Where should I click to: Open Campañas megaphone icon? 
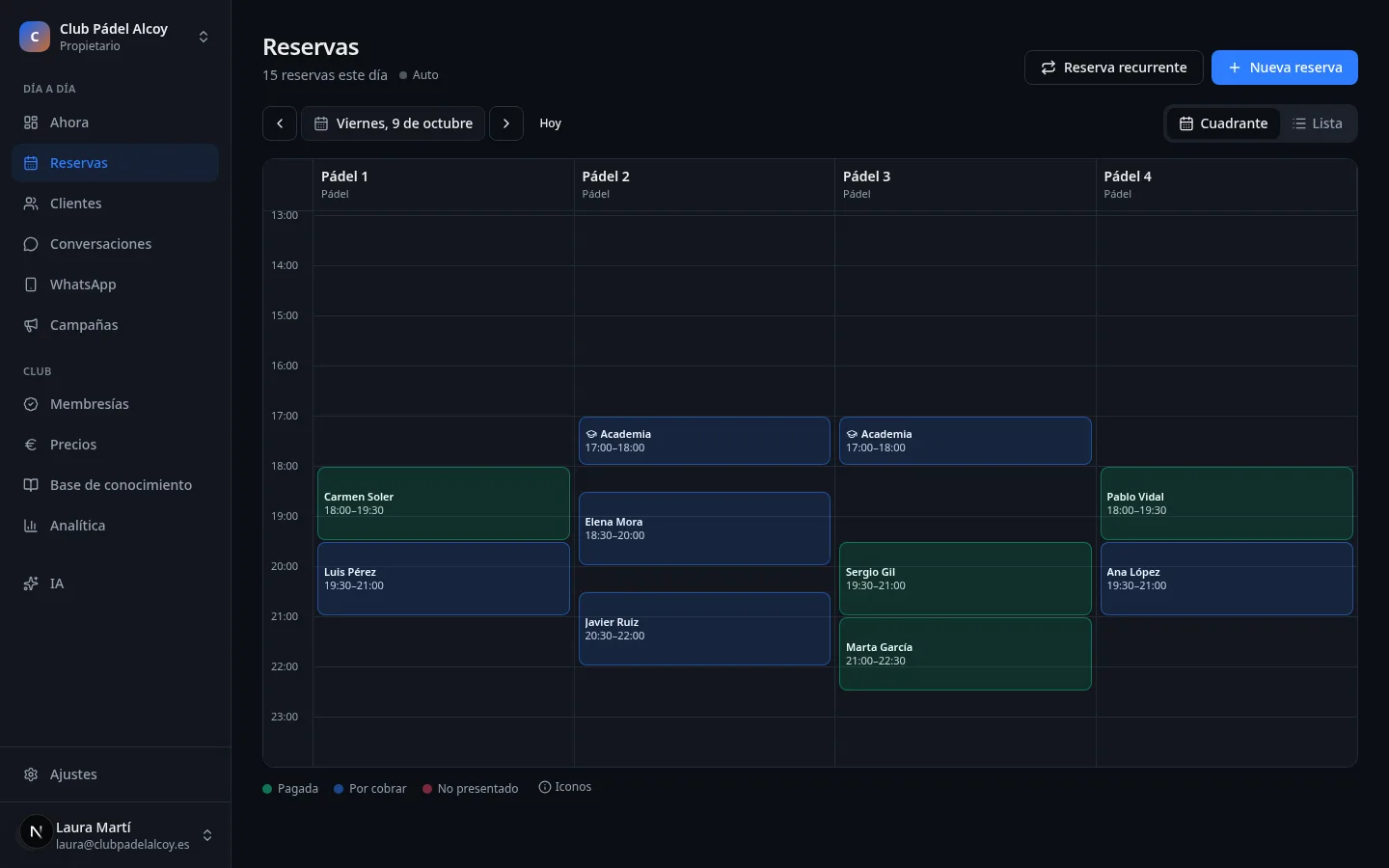click(31, 325)
